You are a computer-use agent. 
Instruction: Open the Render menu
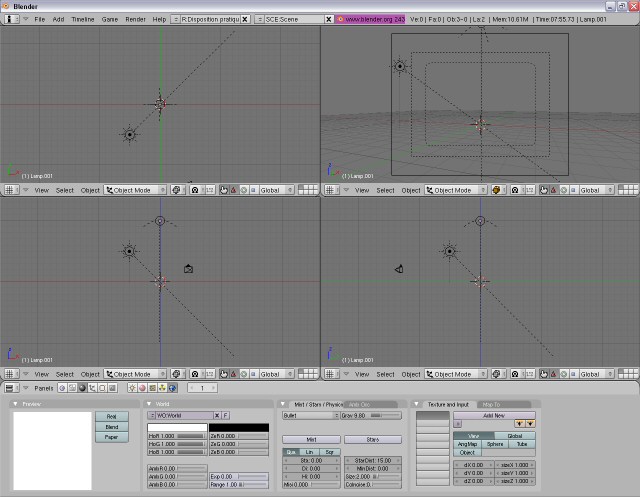pos(135,19)
